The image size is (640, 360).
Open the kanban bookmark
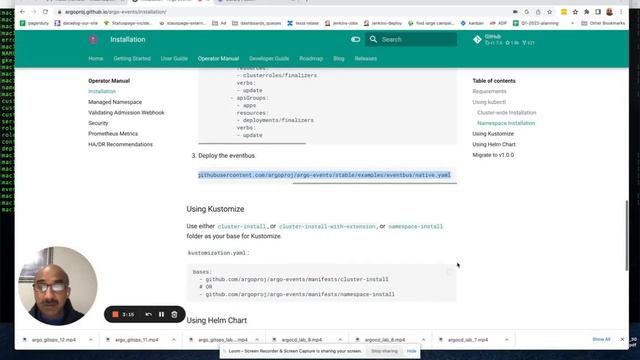click(x=472, y=23)
